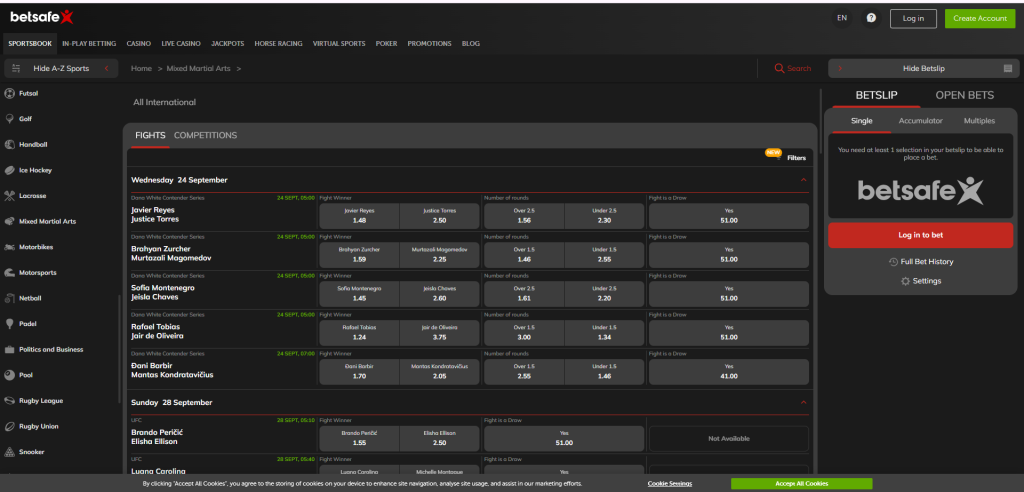Switch to the Open Bets tab

point(965,95)
